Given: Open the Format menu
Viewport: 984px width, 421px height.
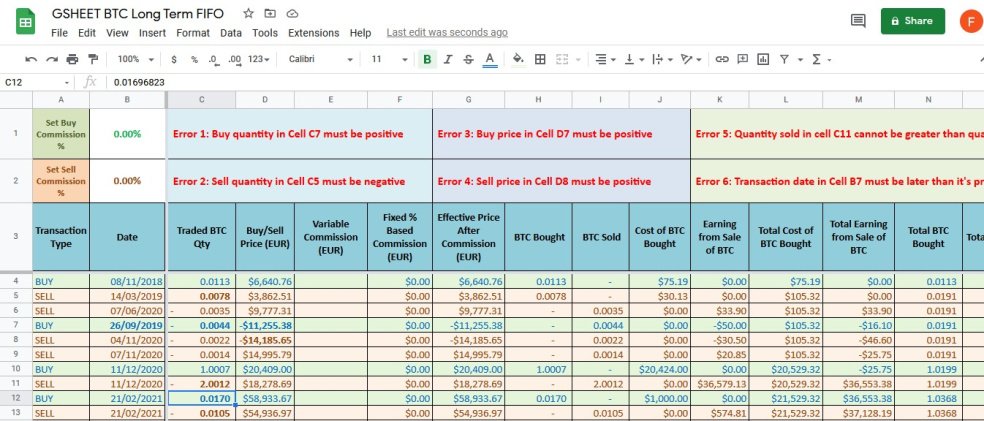Looking at the screenshot, I should pos(193,33).
